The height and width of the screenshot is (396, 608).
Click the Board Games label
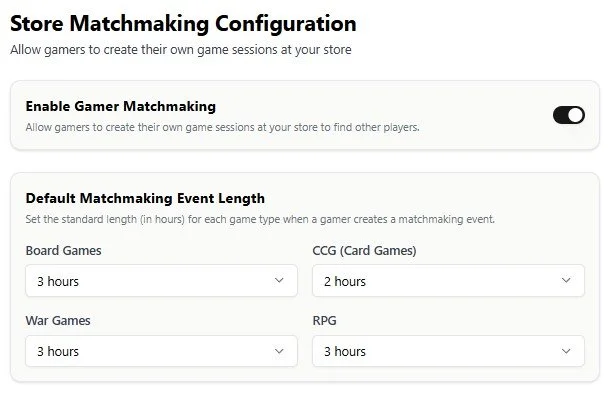coord(64,251)
